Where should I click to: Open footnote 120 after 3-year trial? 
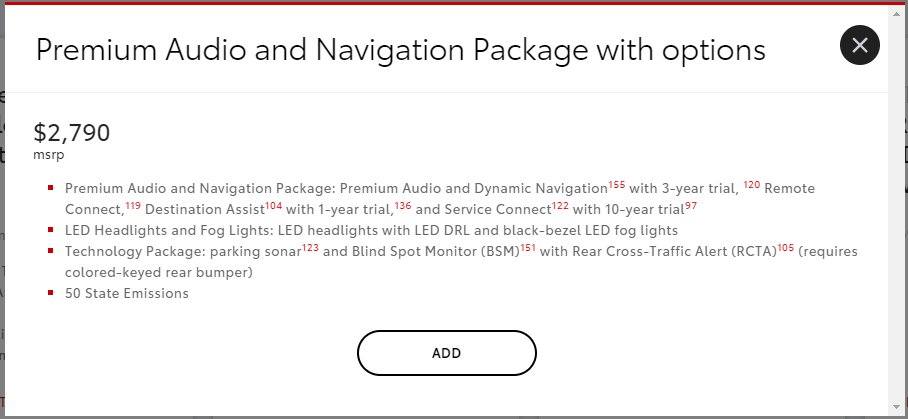[x=752, y=185]
